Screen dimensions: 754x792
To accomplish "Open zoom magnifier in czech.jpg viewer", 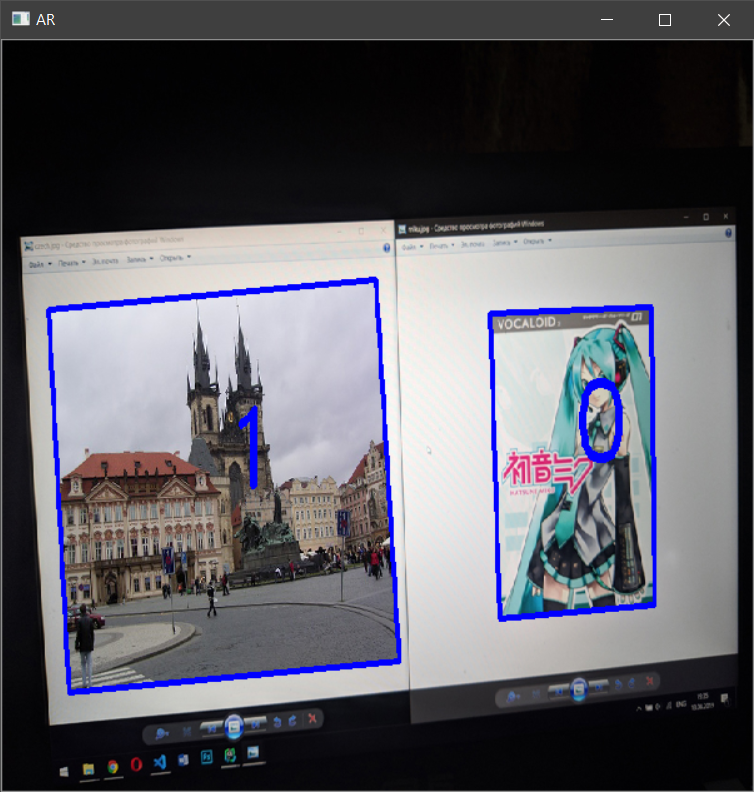I will [162, 733].
